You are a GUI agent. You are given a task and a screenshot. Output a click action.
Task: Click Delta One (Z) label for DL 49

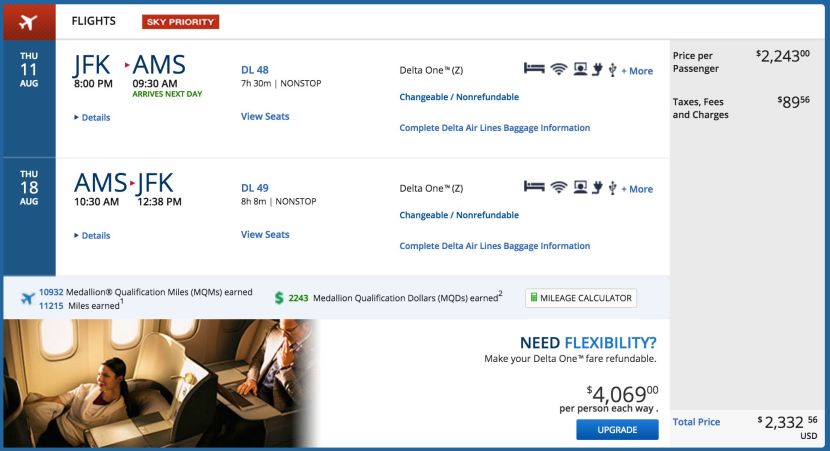point(431,188)
